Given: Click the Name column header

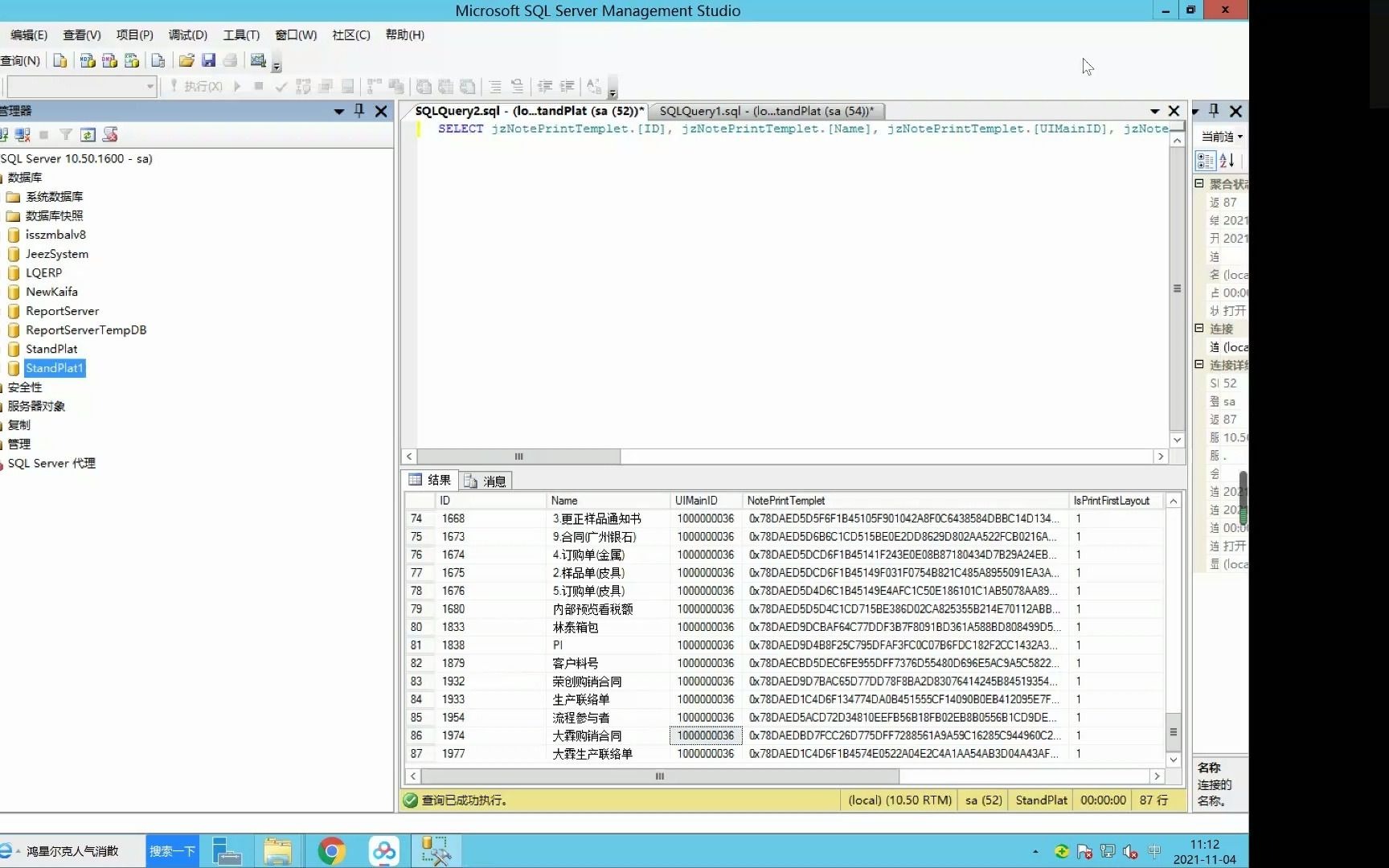Looking at the screenshot, I should click(x=608, y=501).
